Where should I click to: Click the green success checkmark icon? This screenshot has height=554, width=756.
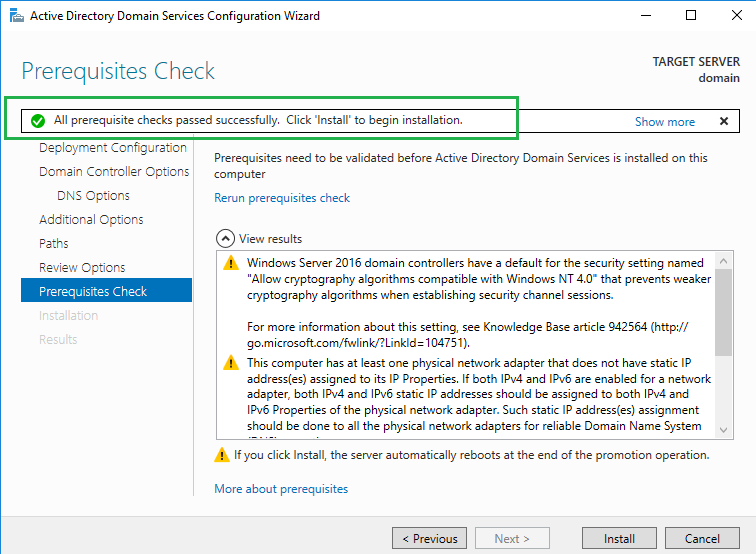[x=38, y=121]
